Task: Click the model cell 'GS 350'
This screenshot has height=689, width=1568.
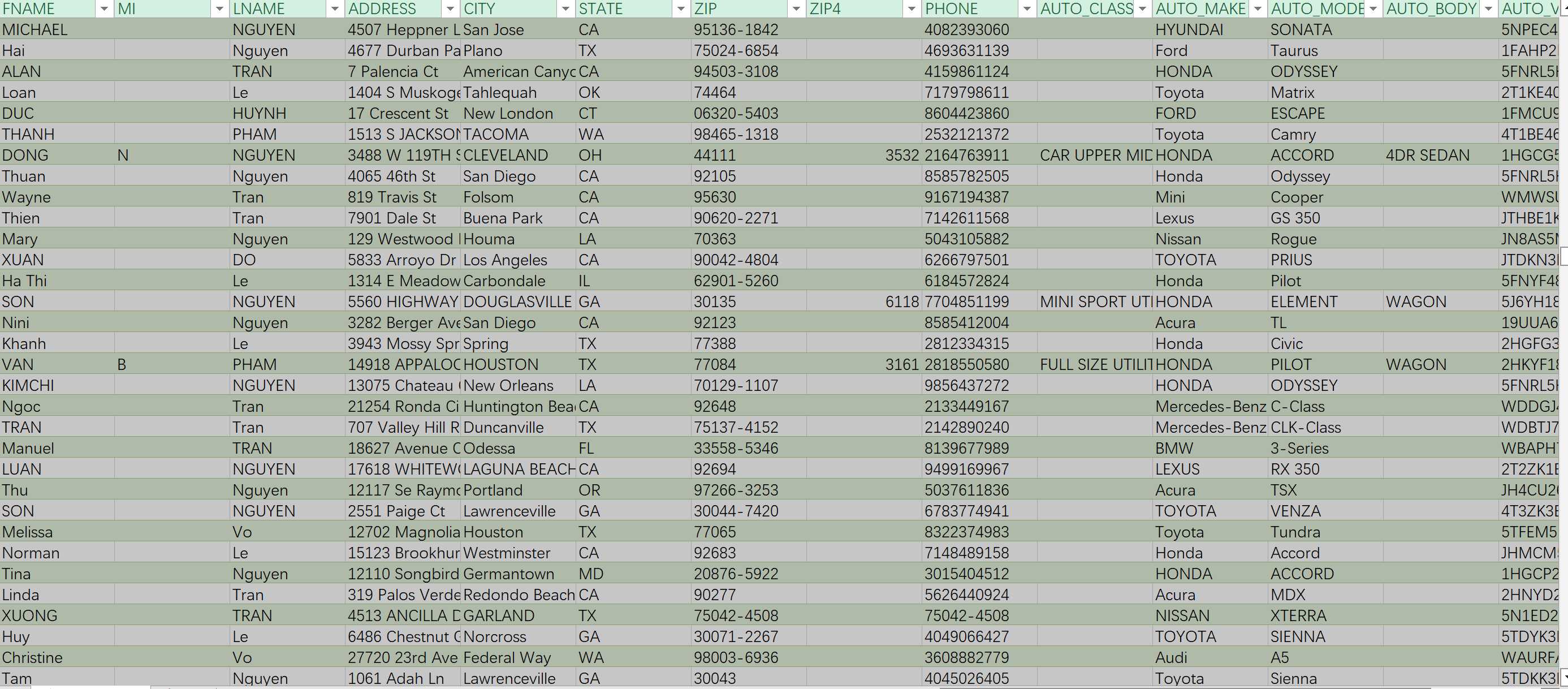Action: [x=1325, y=218]
